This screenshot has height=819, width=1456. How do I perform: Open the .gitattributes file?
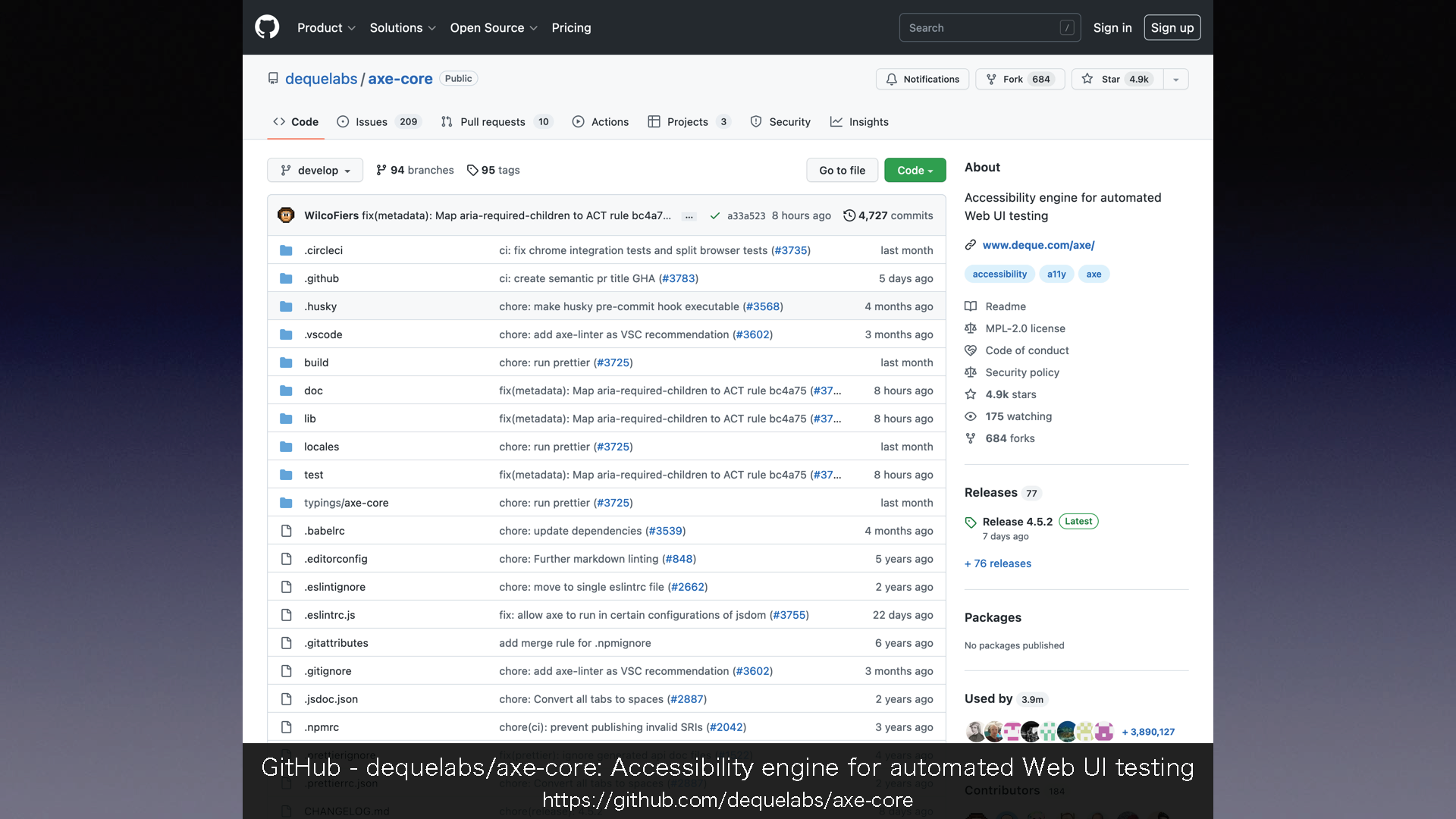pyautogui.click(x=336, y=643)
